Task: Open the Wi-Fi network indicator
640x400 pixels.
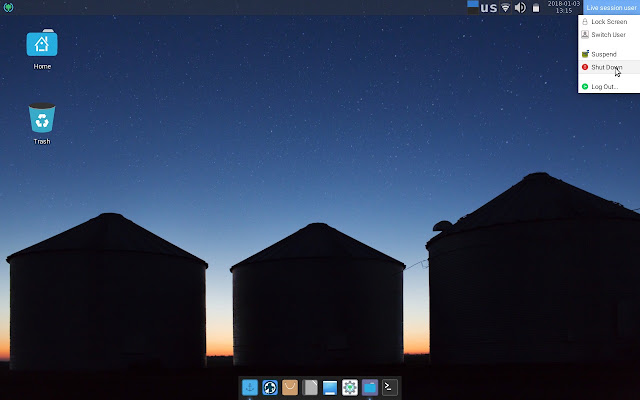Action: [505, 7]
